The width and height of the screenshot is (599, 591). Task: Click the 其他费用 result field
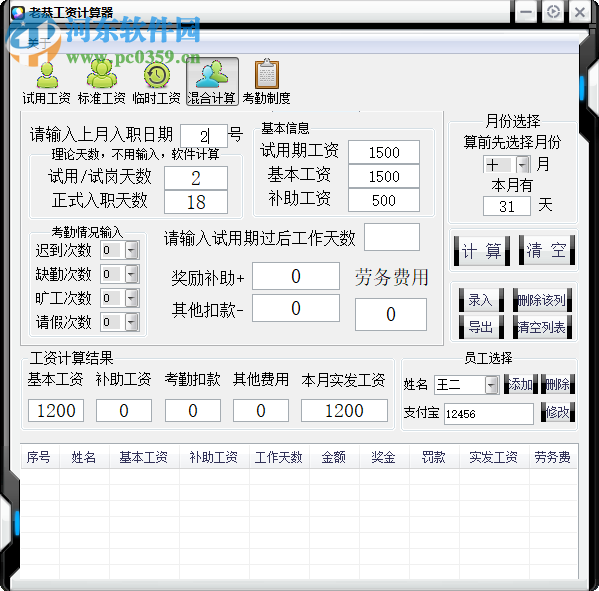click(261, 411)
